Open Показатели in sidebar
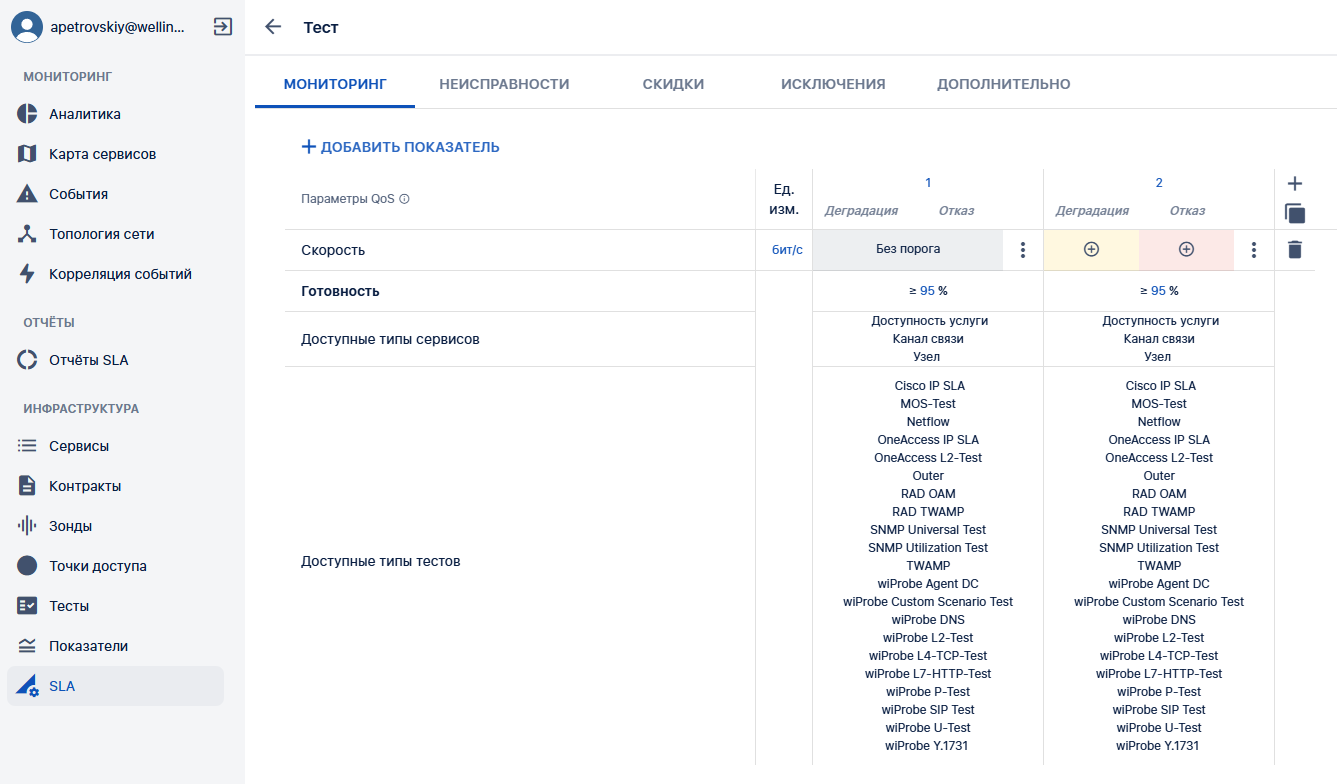This screenshot has height=784, width=1337. pyautogui.click(x=115, y=646)
